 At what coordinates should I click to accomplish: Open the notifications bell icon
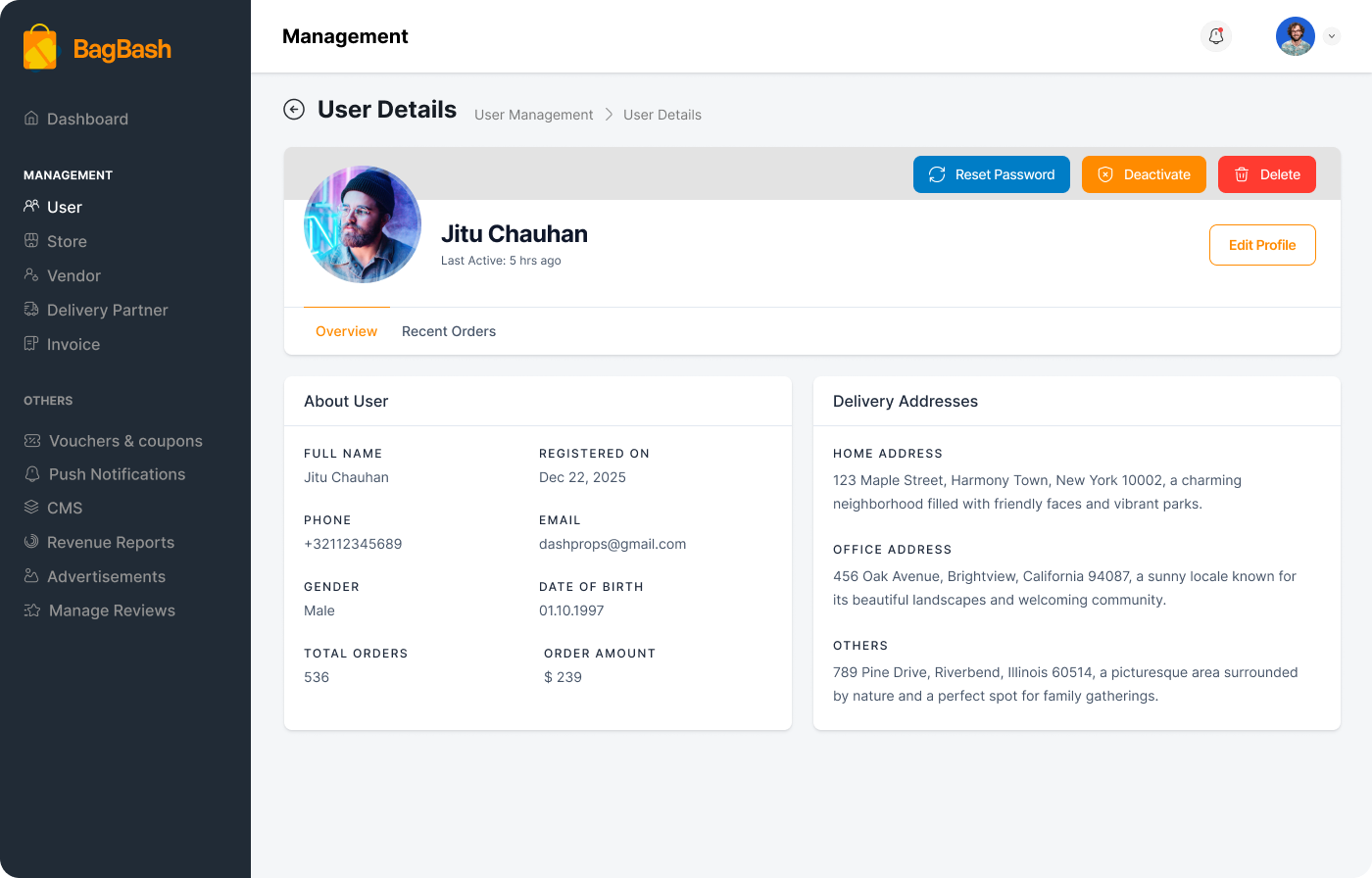pos(1216,36)
